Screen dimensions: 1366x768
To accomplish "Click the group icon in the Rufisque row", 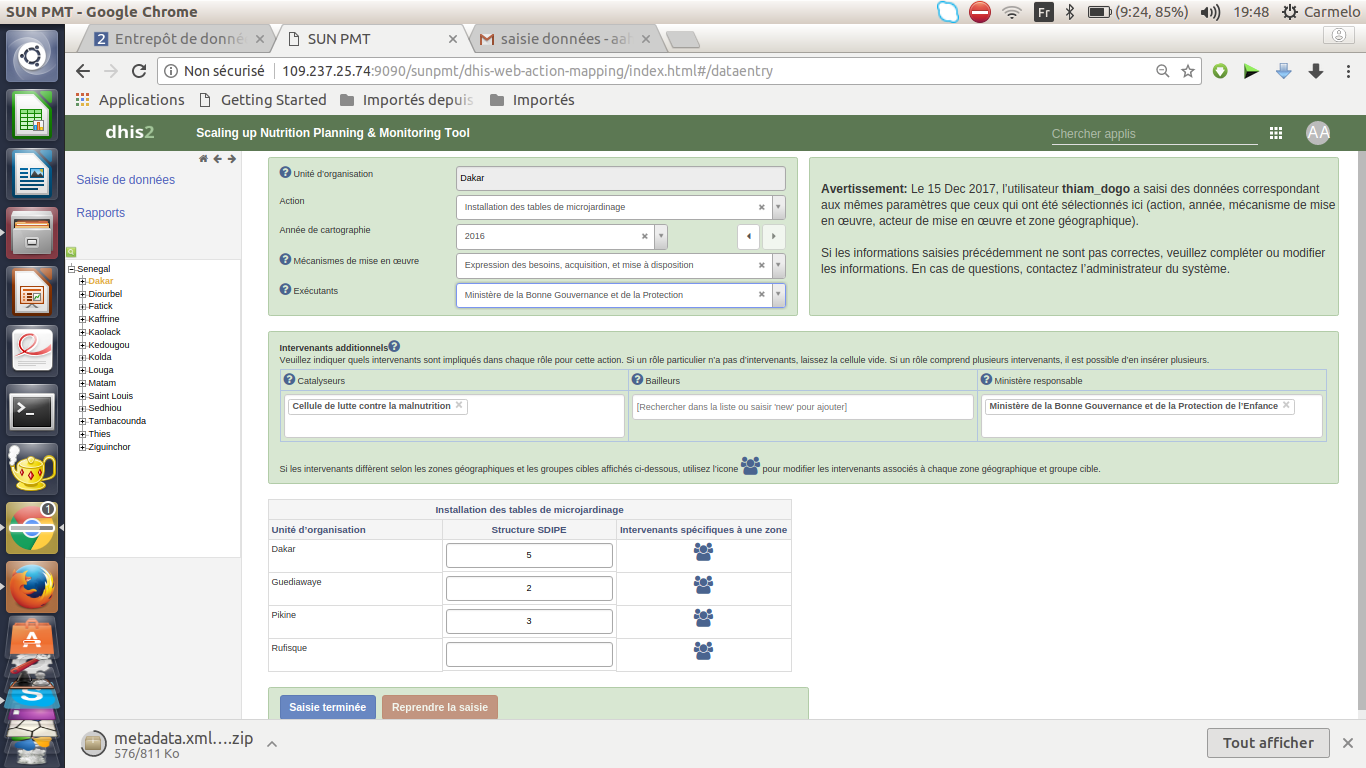I will [x=703, y=651].
